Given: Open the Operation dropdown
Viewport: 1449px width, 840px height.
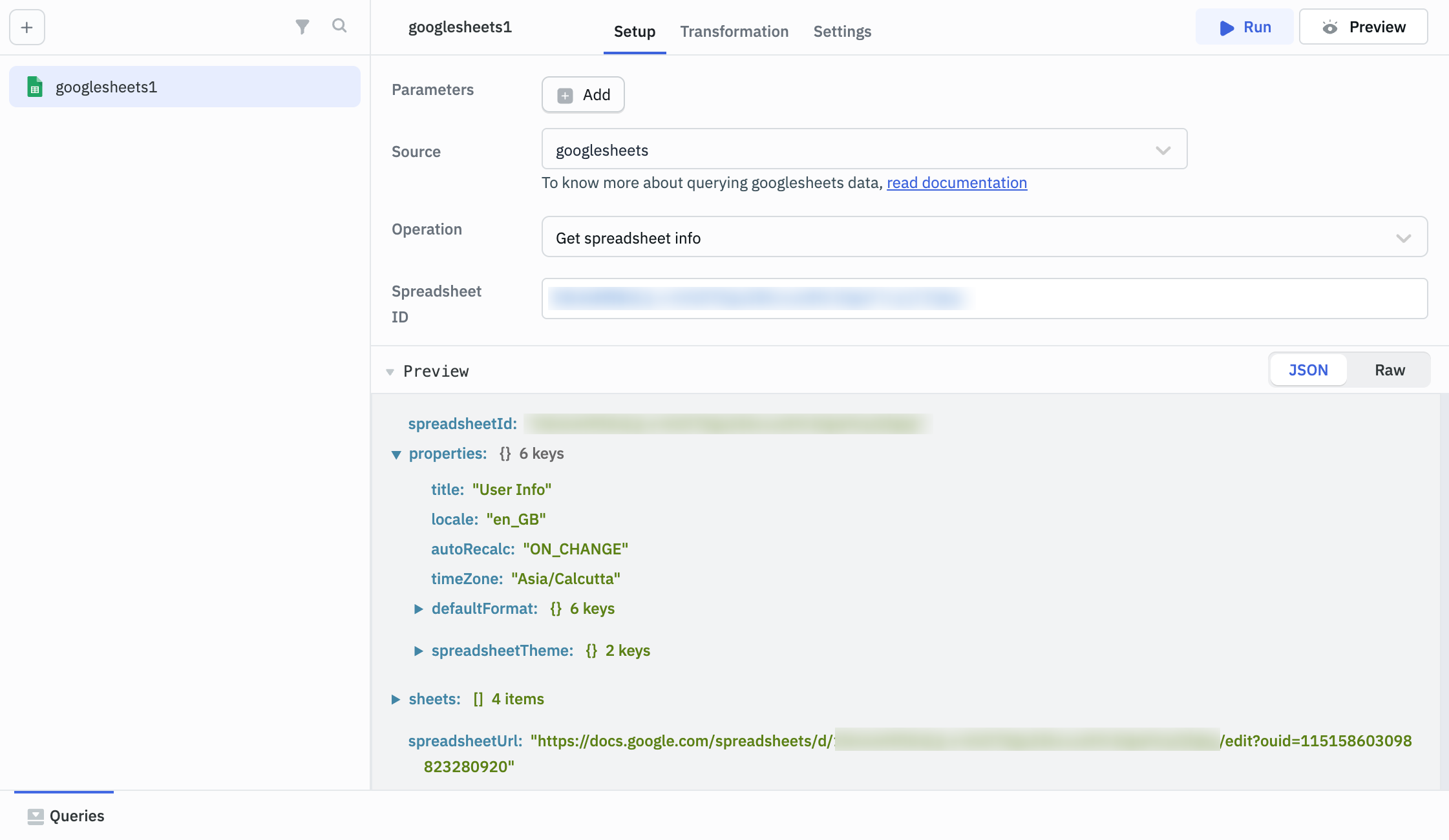Looking at the screenshot, I should (984, 238).
